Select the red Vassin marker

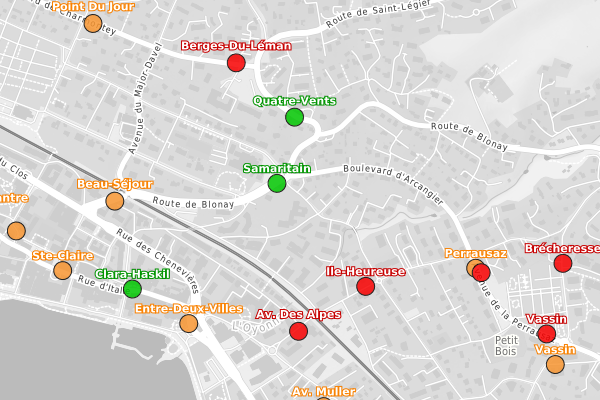point(546,334)
